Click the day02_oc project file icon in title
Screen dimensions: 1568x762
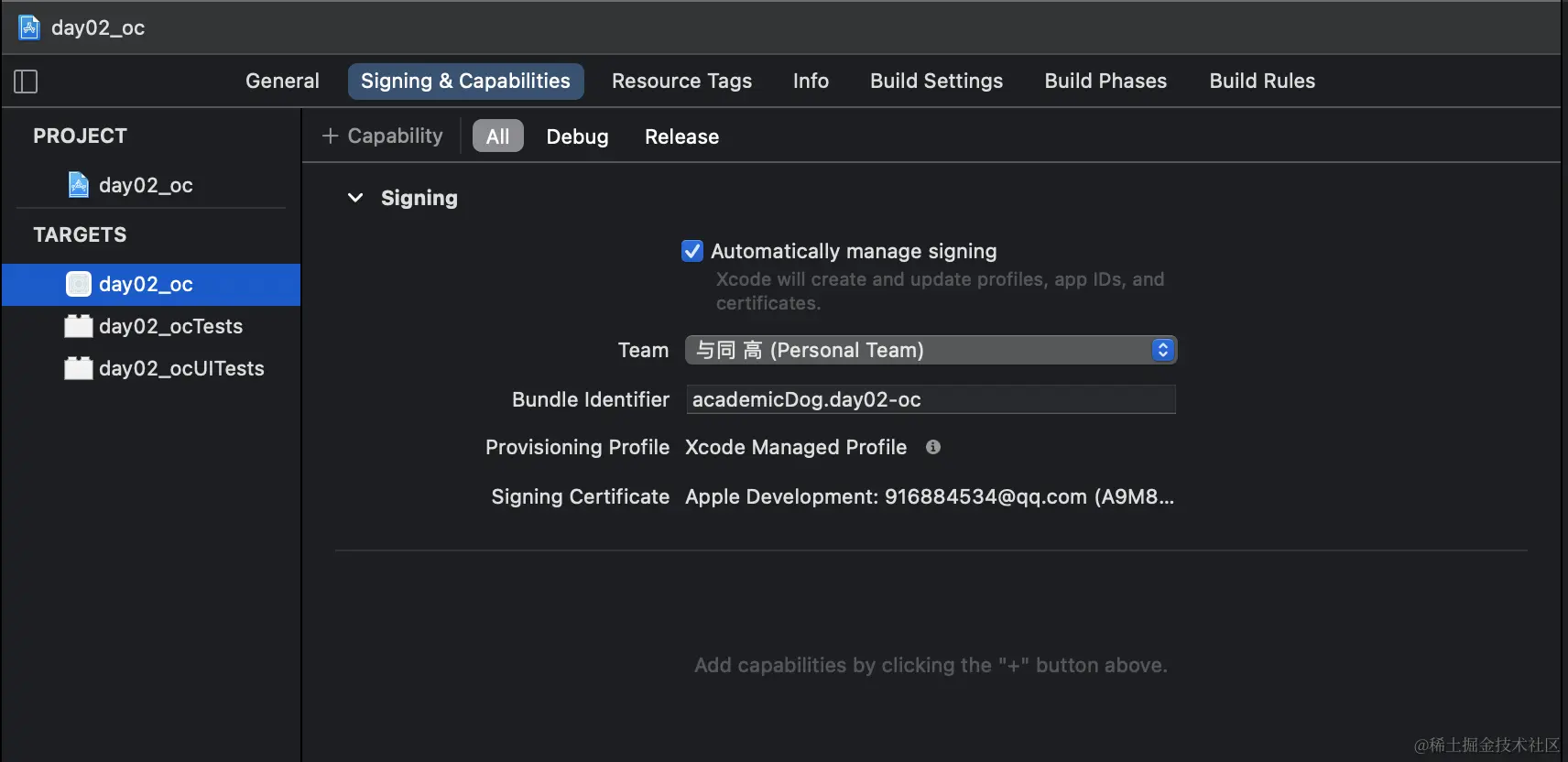tap(29, 27)
